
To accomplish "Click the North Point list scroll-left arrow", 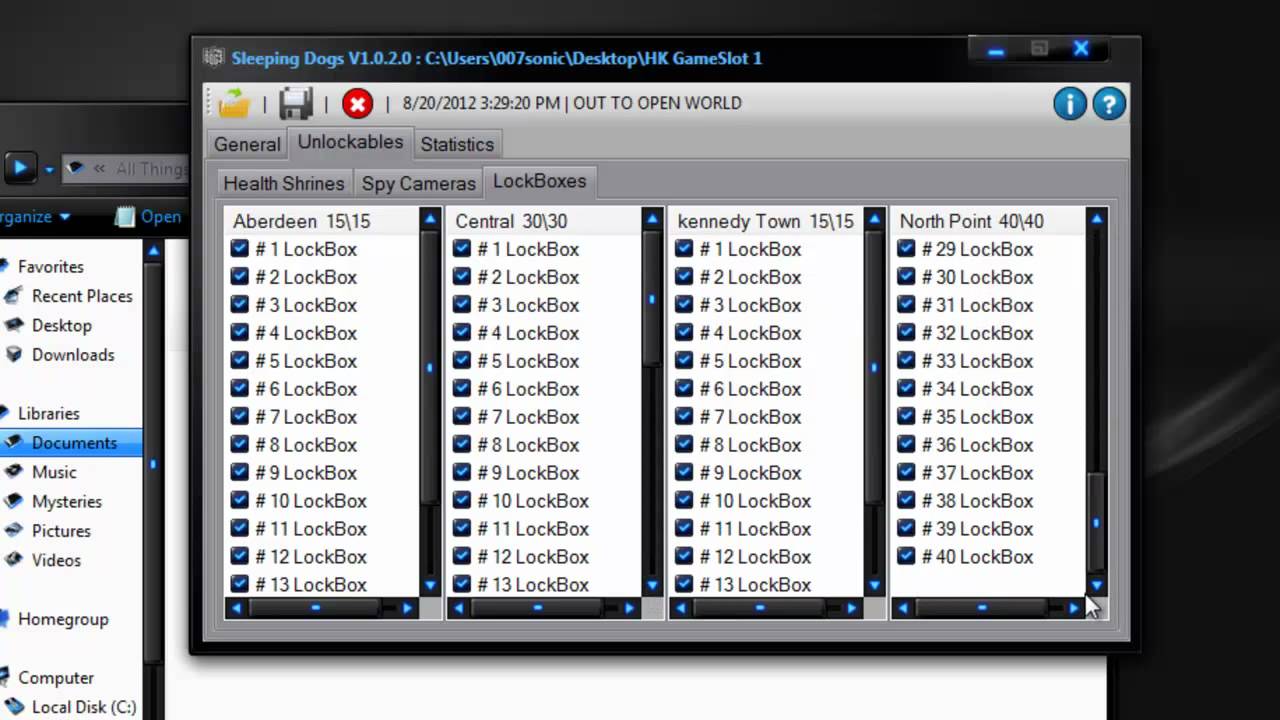I will (903, 608).
